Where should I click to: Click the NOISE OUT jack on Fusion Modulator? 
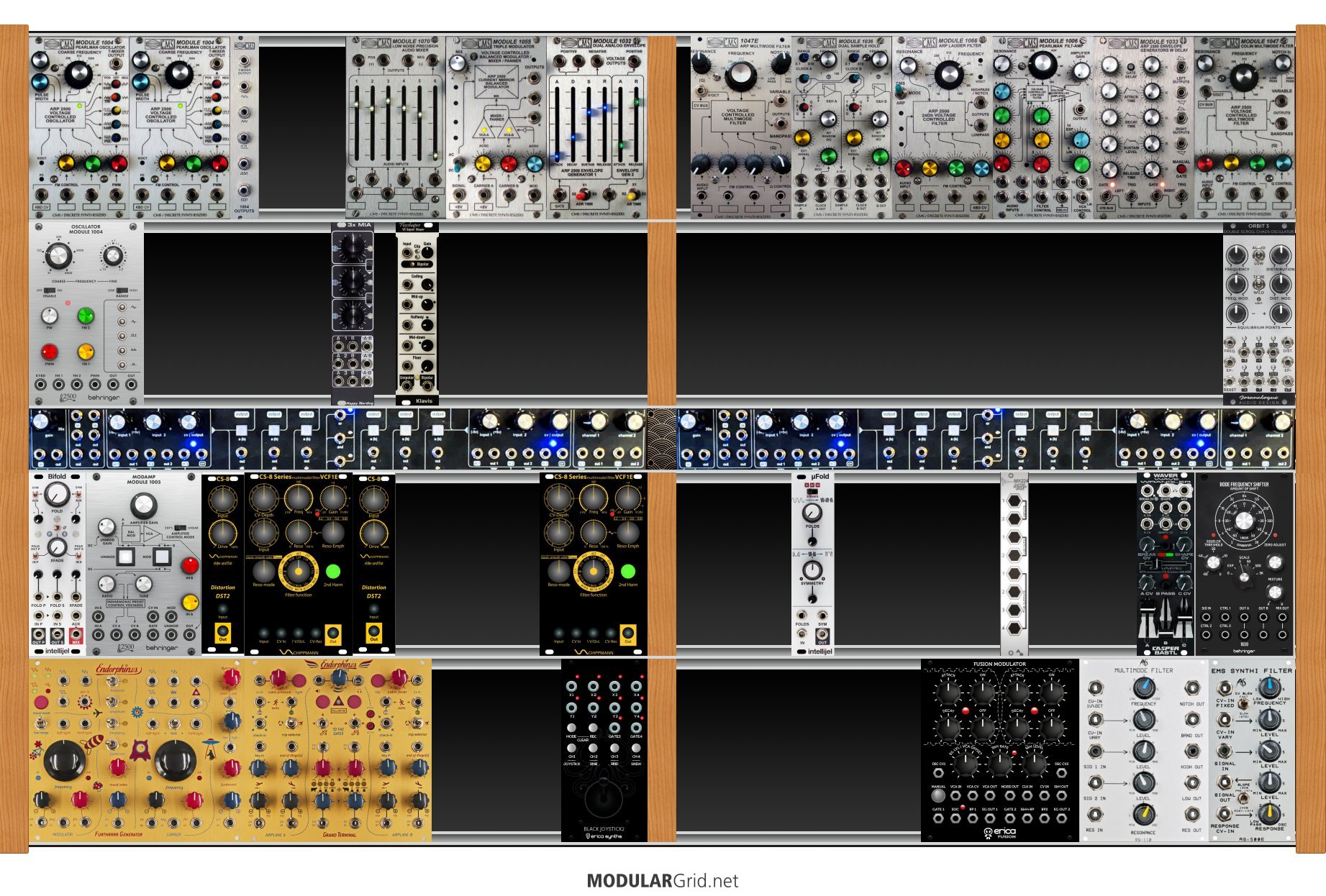(1009, 796)
